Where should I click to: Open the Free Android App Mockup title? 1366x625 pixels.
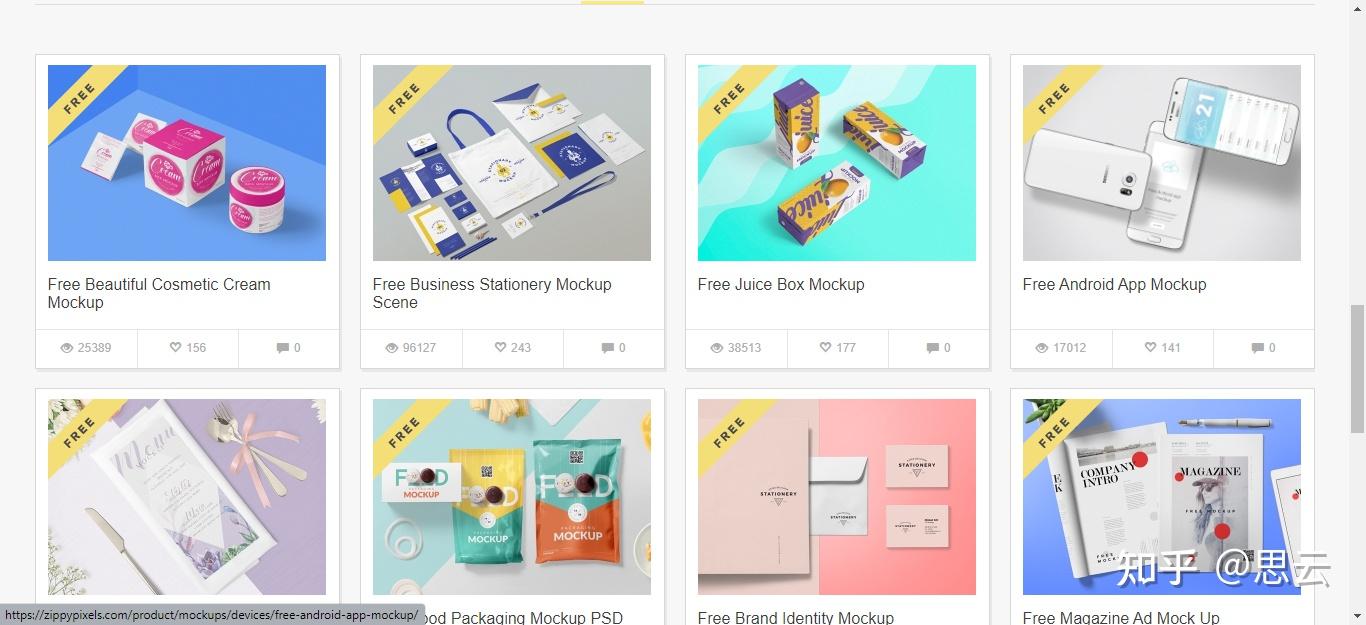click(1114, 284)
